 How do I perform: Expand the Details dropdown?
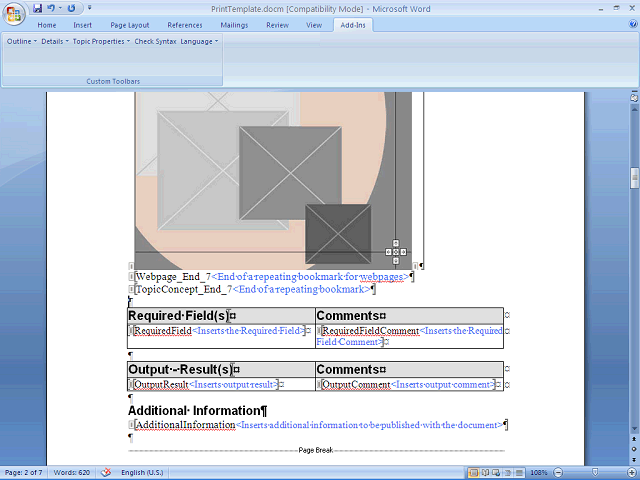(x=55, y=41)
